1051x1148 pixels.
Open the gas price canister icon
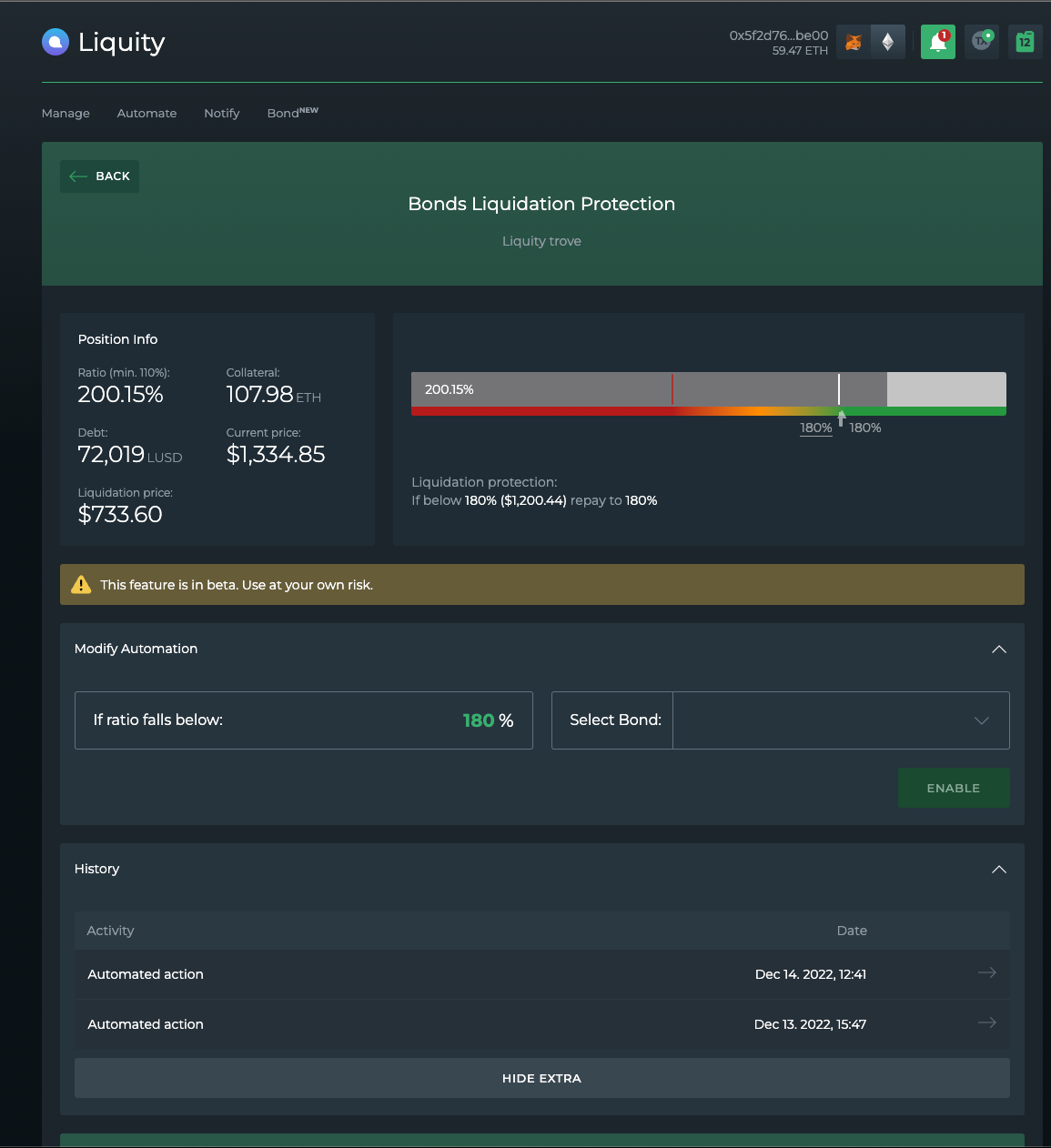[1026, 42]
